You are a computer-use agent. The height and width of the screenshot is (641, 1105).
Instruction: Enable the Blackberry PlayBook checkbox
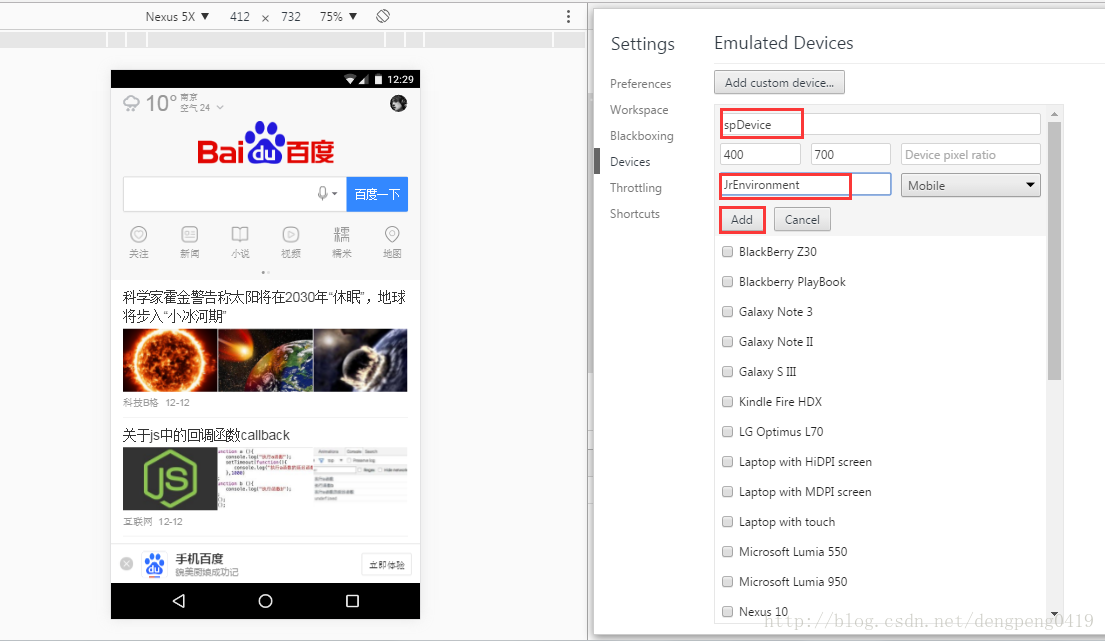(x=727, y=282)
